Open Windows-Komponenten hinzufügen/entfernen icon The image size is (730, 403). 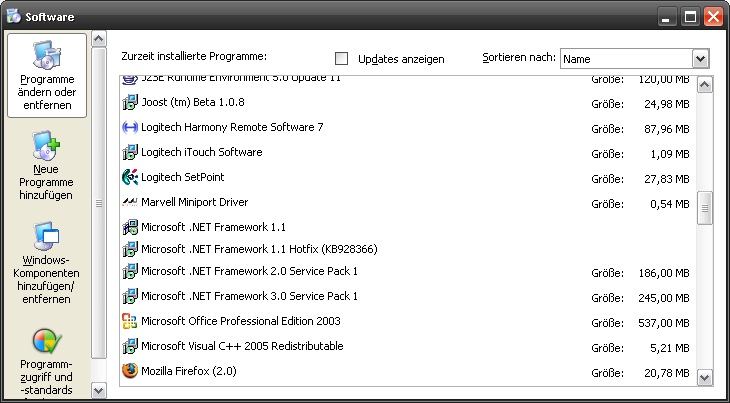coord(47,236)
